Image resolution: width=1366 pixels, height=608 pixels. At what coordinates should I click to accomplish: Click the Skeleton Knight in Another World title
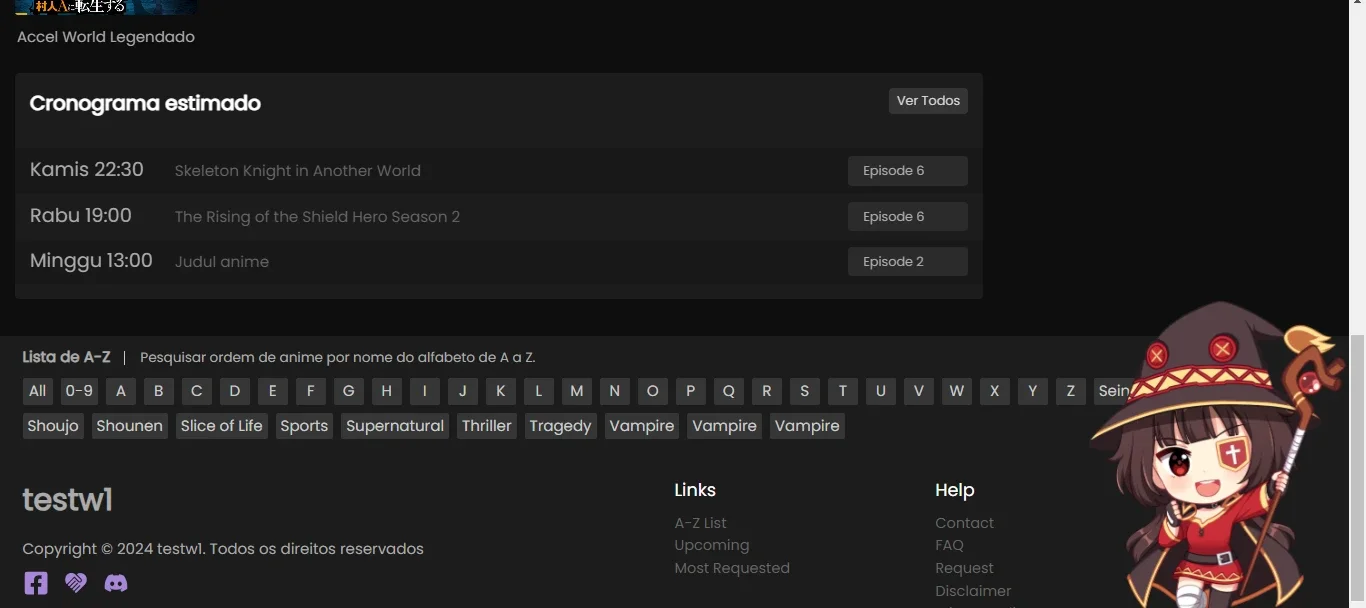298,171
